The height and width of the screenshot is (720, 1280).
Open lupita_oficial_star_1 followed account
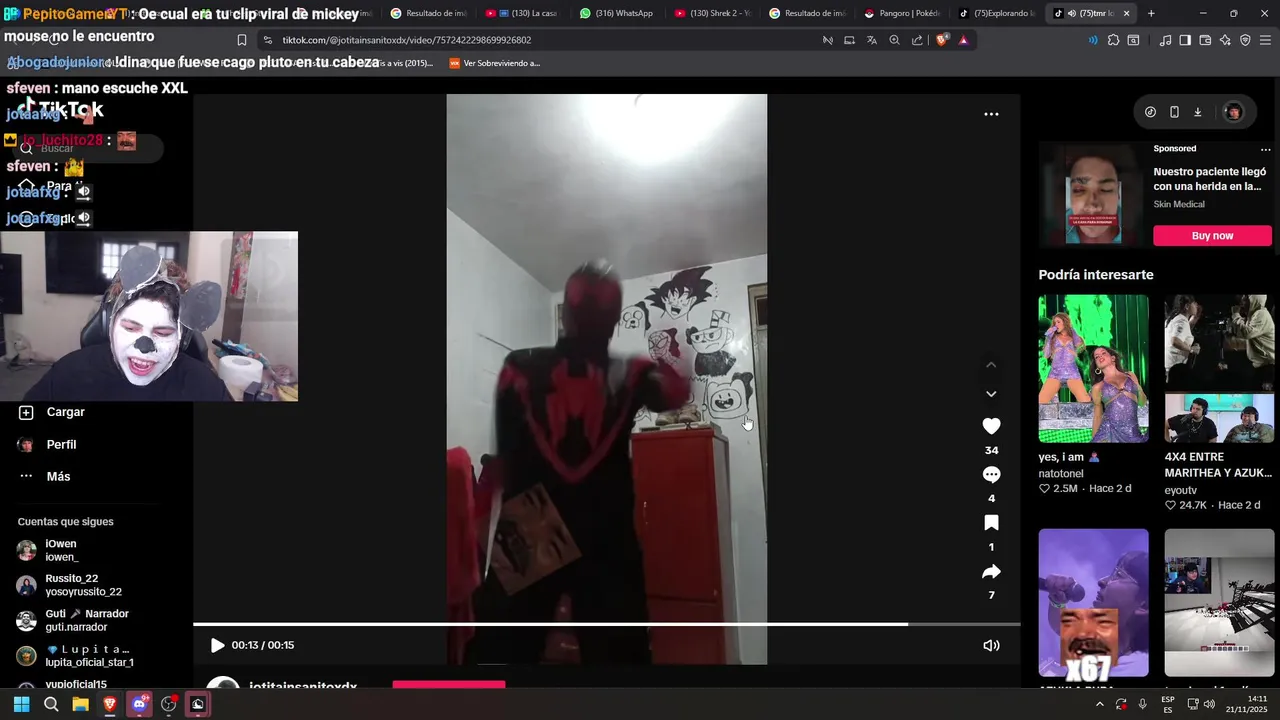90,656
